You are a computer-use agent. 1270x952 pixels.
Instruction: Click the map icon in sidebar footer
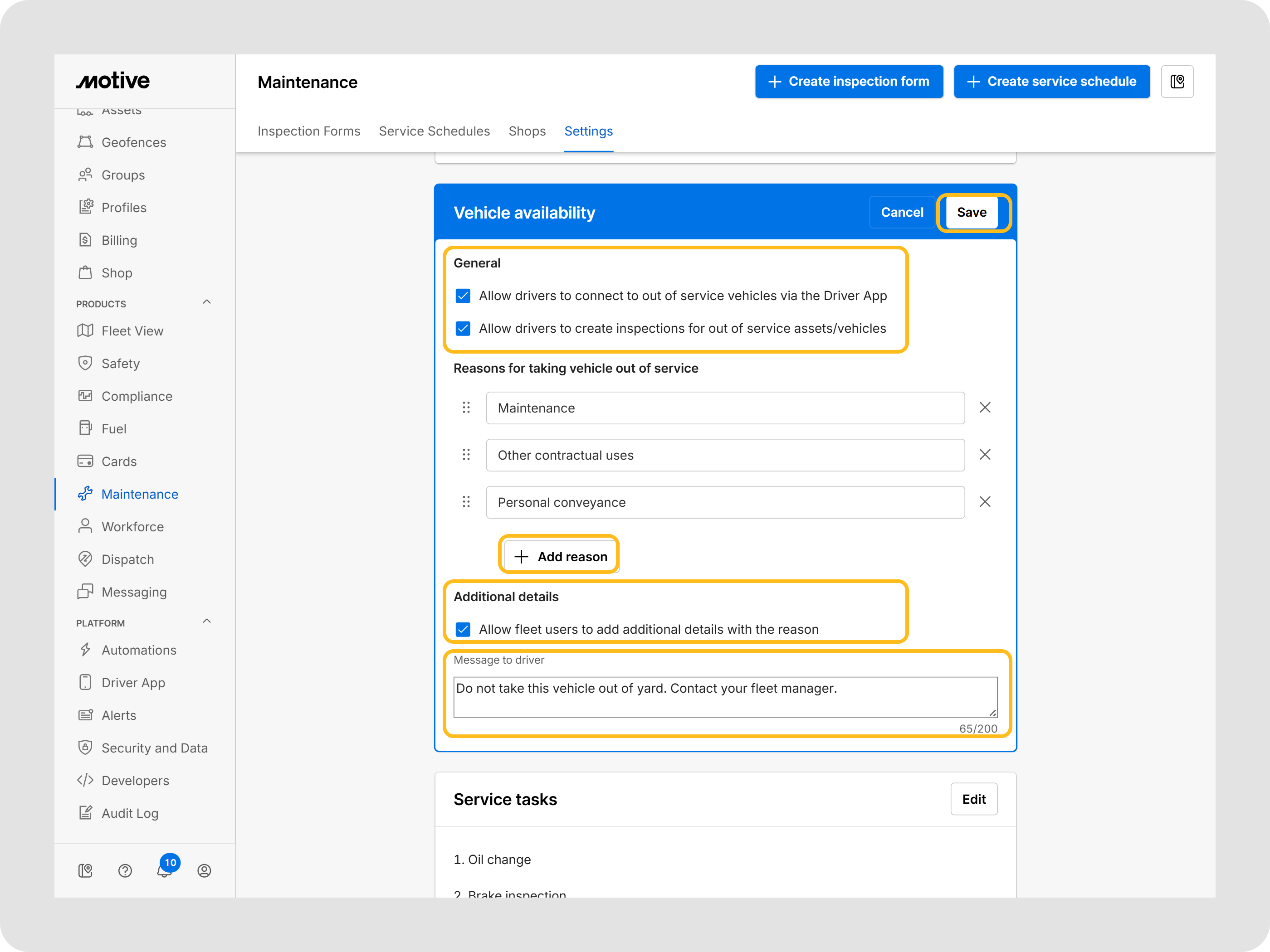[85, 870]
